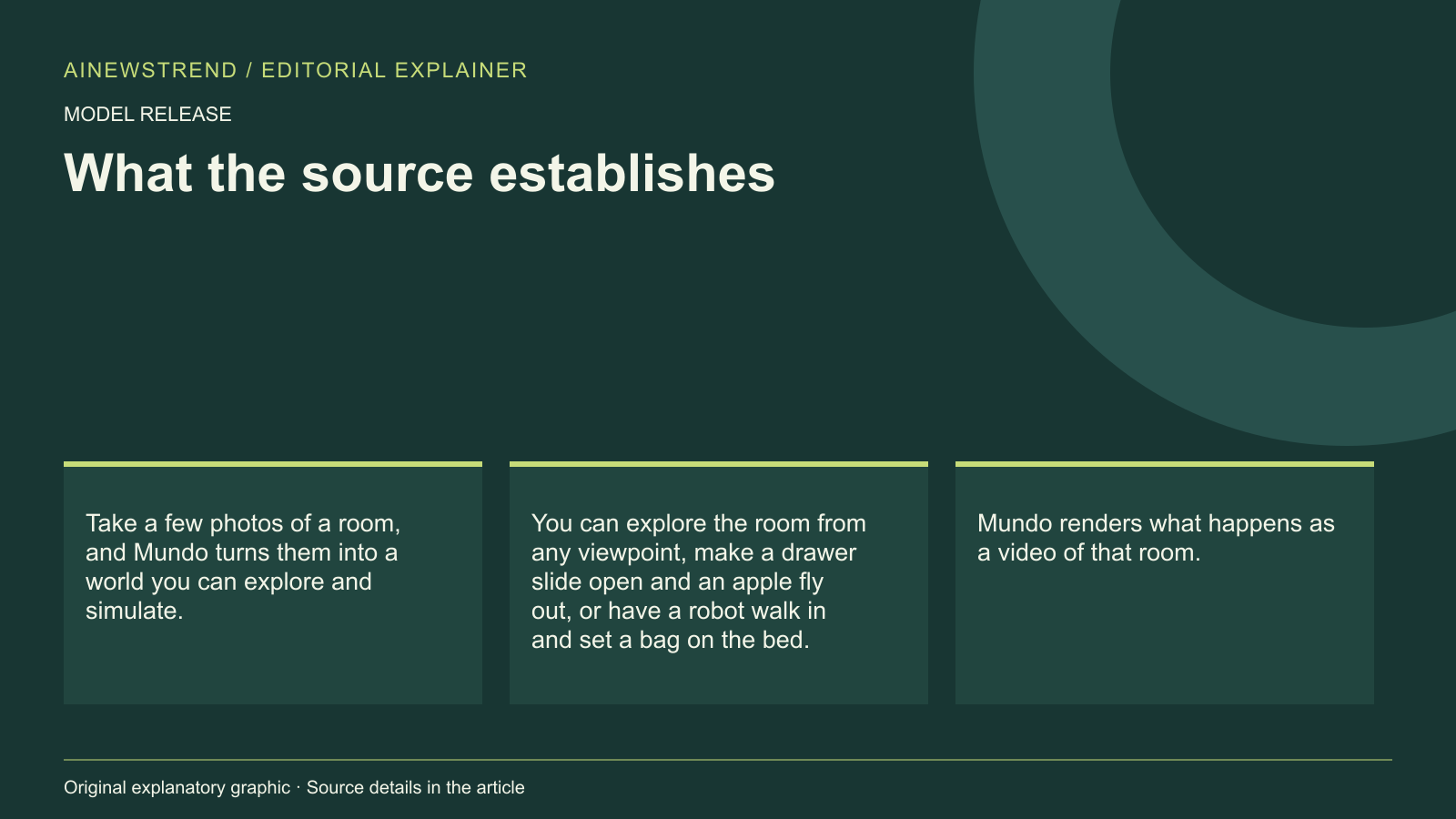Click 'and set a bag on the bed.' line
The image size is (1456, 819).
click(671, 641)
